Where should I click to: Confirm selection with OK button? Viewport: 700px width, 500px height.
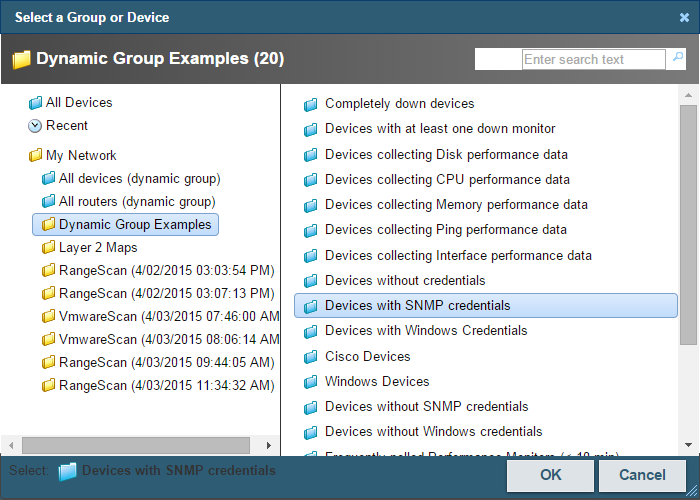550,475
